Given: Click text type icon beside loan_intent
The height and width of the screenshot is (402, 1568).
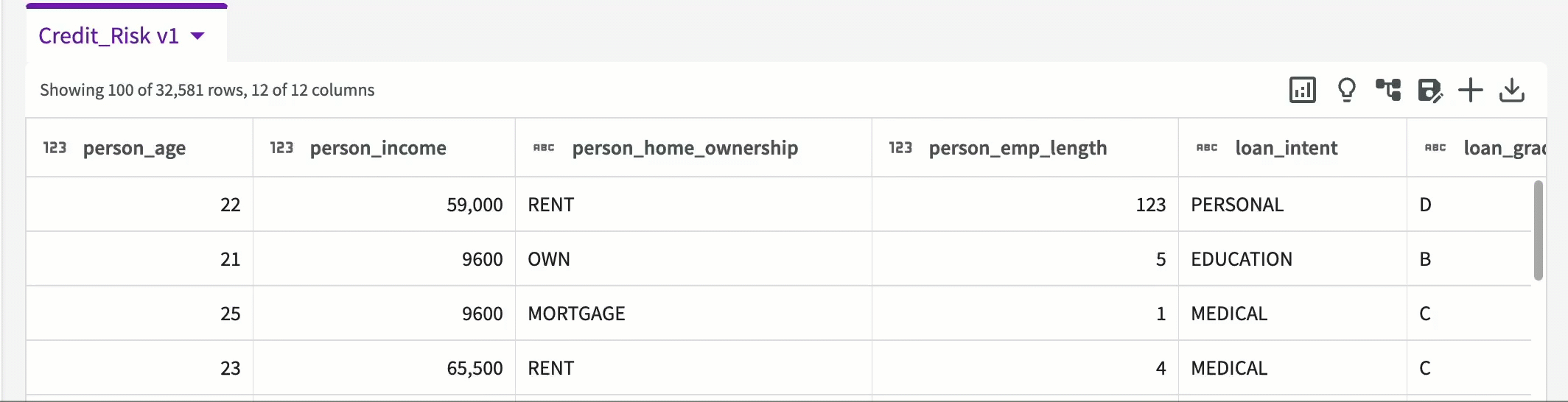Looking at the screenshot, I should pos(1207,148).
